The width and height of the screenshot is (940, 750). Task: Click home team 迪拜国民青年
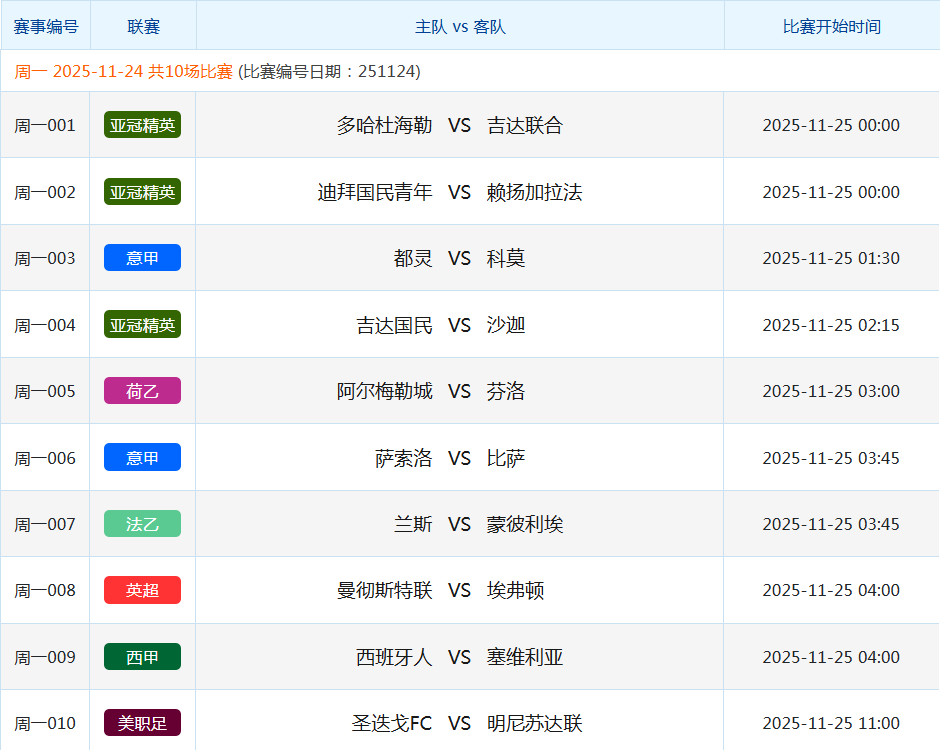(x=375, y=192)
